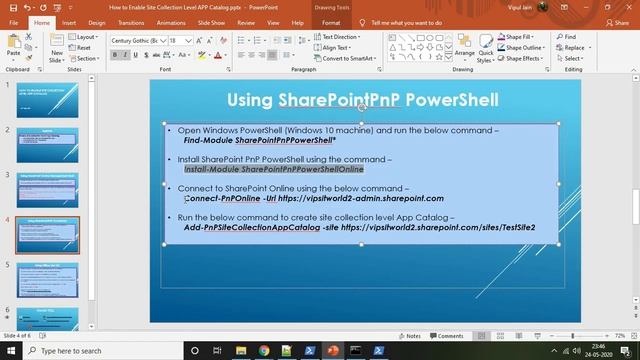Increase font size with the larger A

[x=199, y=40]
